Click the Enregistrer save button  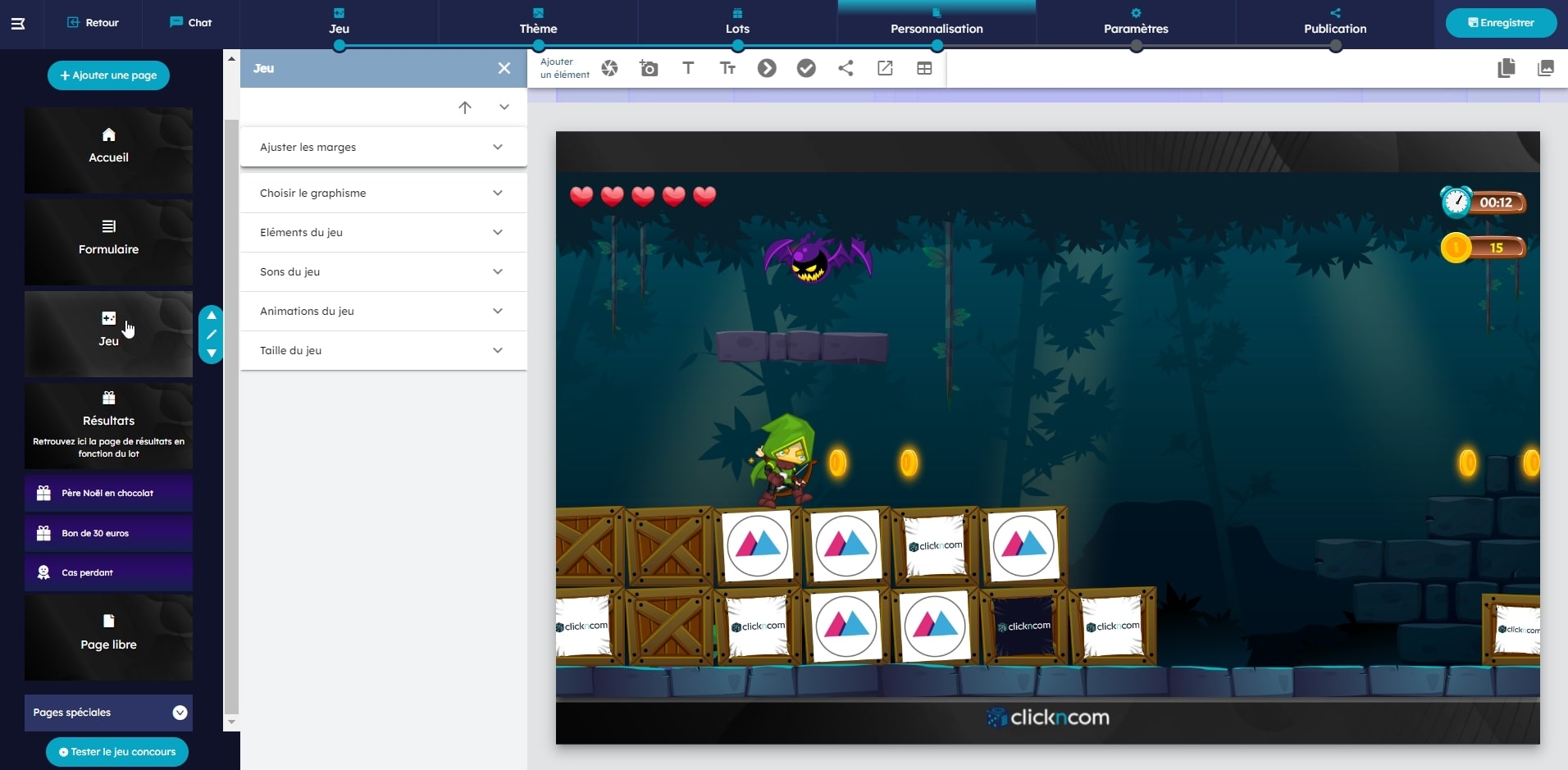point(1501,23)
